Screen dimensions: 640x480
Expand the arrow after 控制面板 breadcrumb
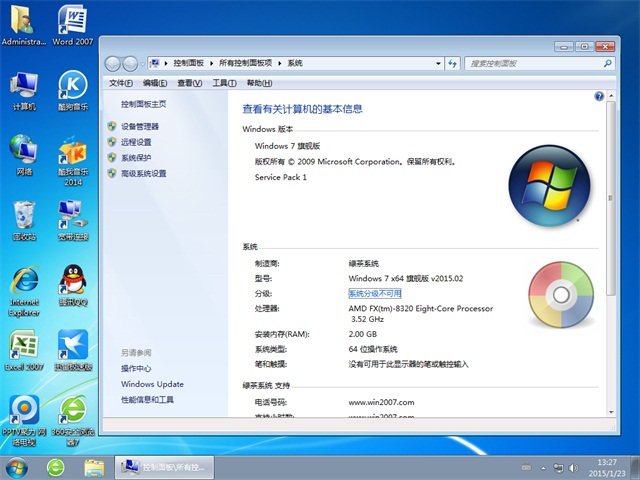[x=211, y=63]
